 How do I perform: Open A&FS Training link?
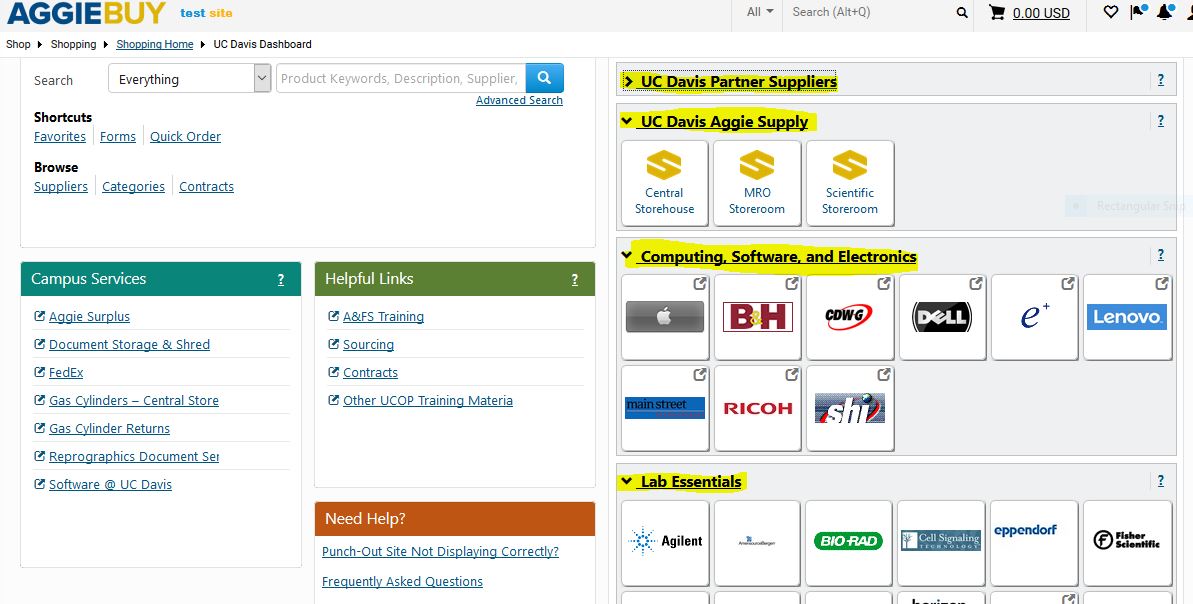point(383,317)
